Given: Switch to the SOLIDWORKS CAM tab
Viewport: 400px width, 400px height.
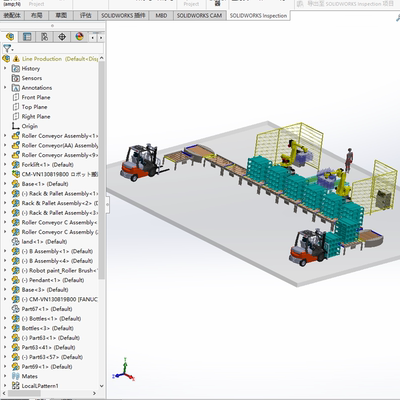Looking at the screenshot, I should [x=199, y=16].
